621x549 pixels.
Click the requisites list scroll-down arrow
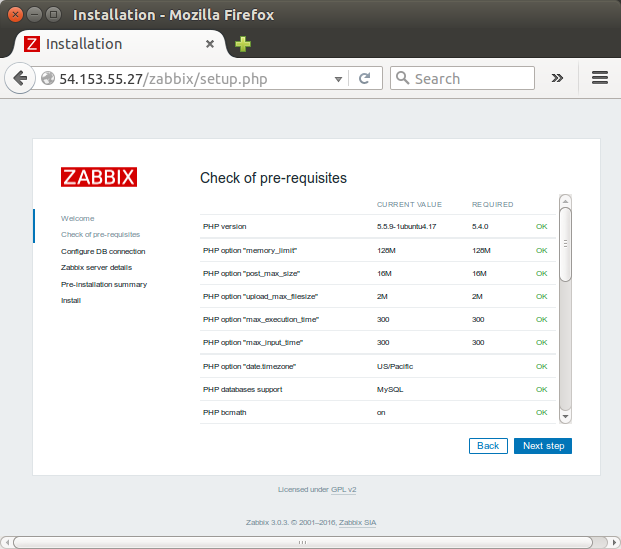coord(565,417)
